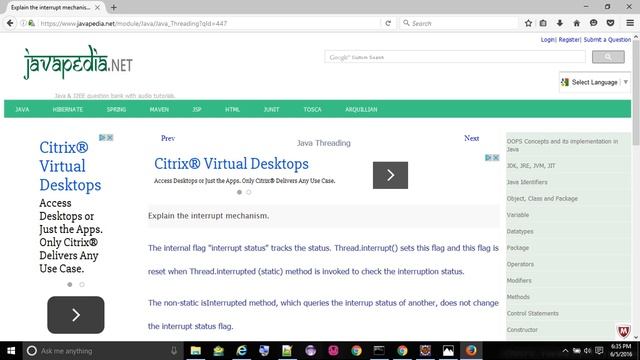
Task: Select the second banner ad carousel dot
Action: [x=249, y=192]
